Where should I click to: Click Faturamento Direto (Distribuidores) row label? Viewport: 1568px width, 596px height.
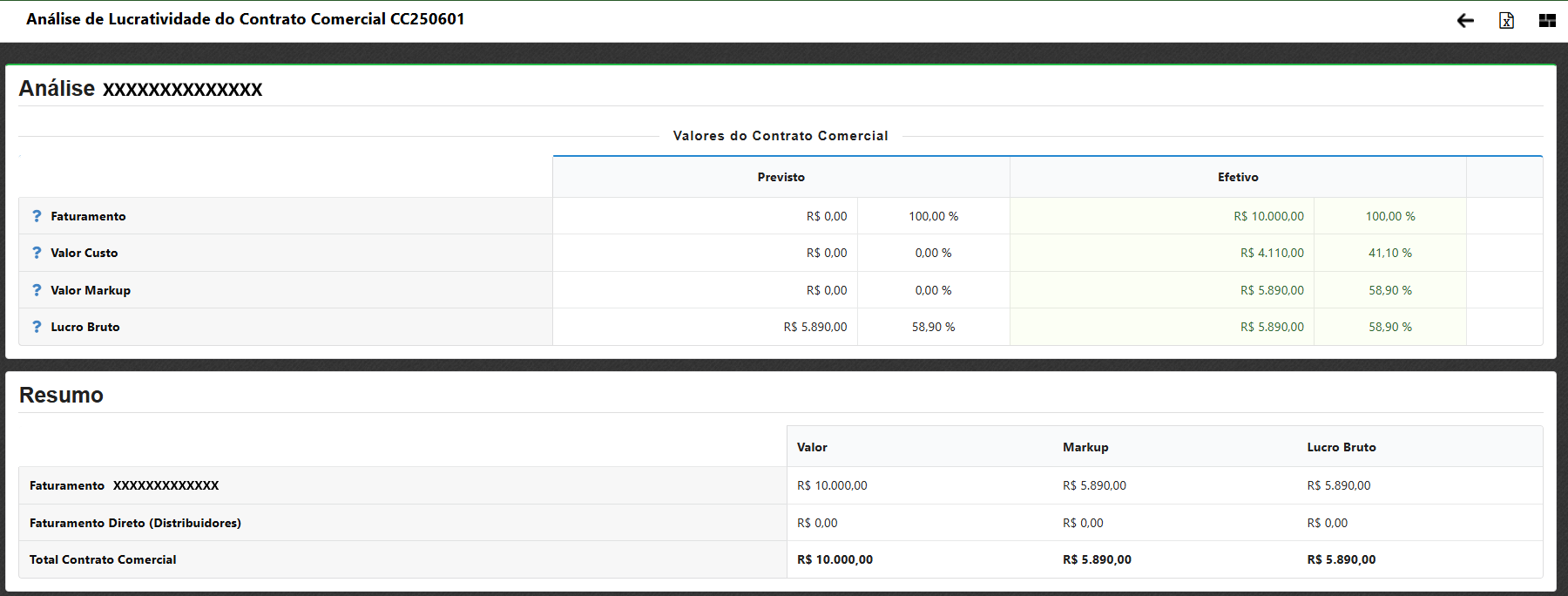pyautogui.click(x=135, y=523)
